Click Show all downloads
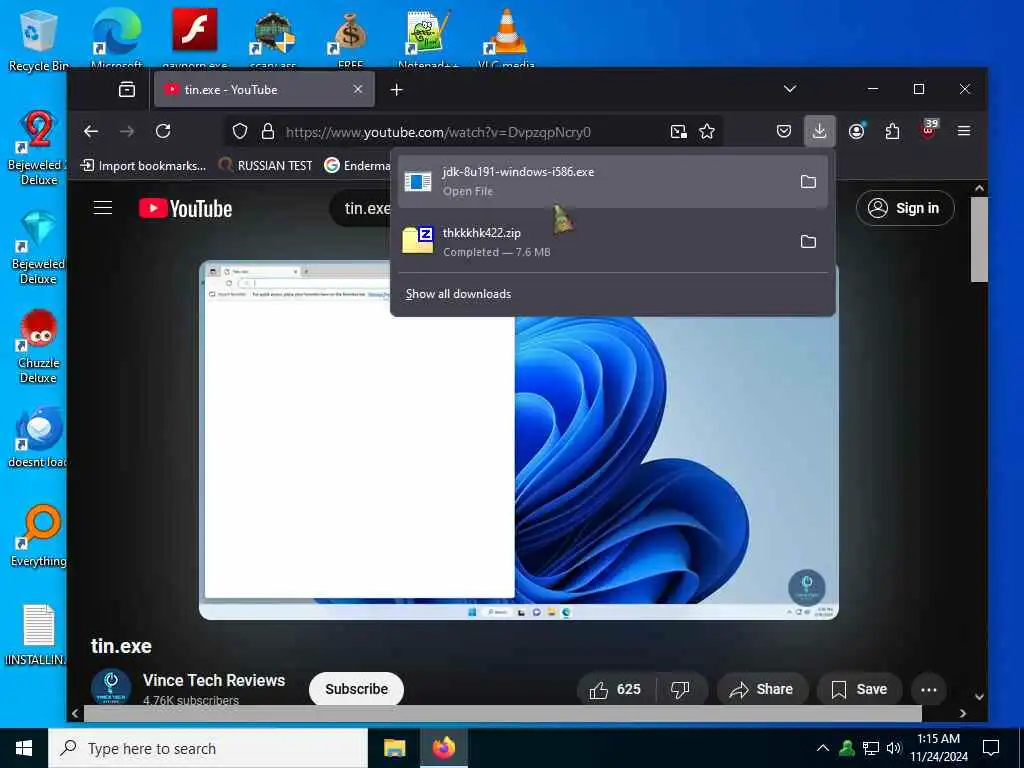 (x=458, y=294)
